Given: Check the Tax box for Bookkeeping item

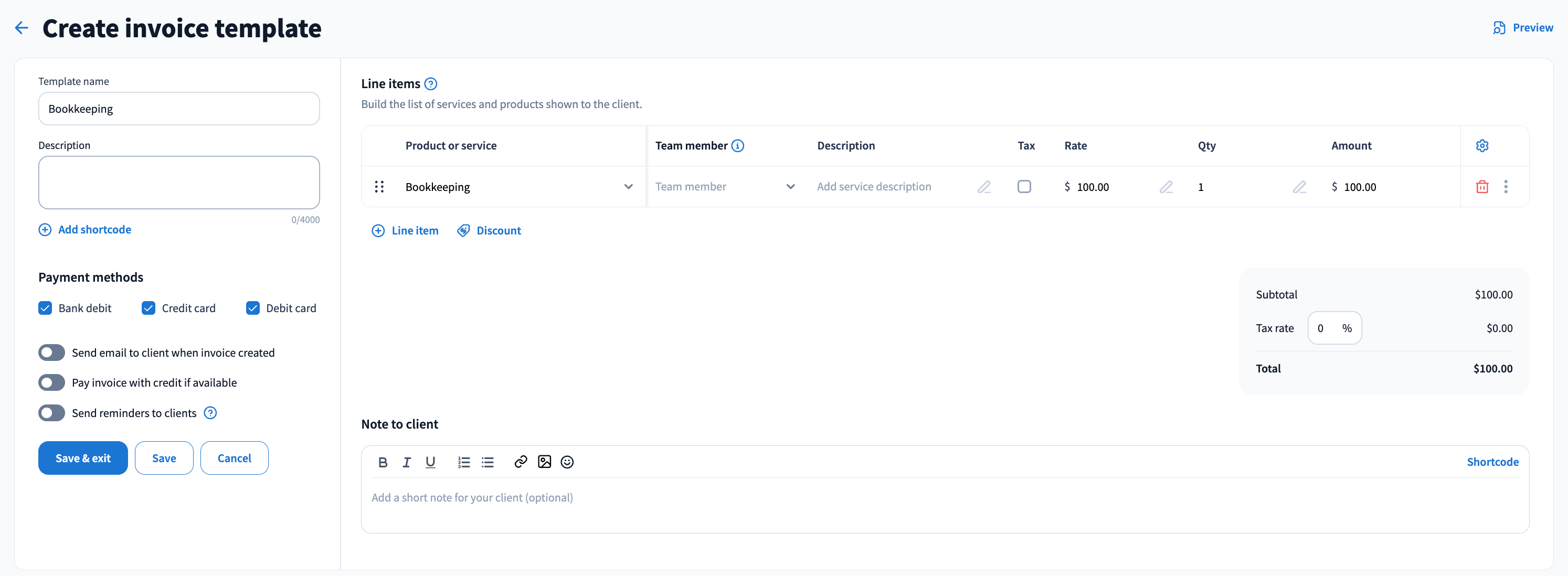Looking at the screenshot, I should 1024,186.
